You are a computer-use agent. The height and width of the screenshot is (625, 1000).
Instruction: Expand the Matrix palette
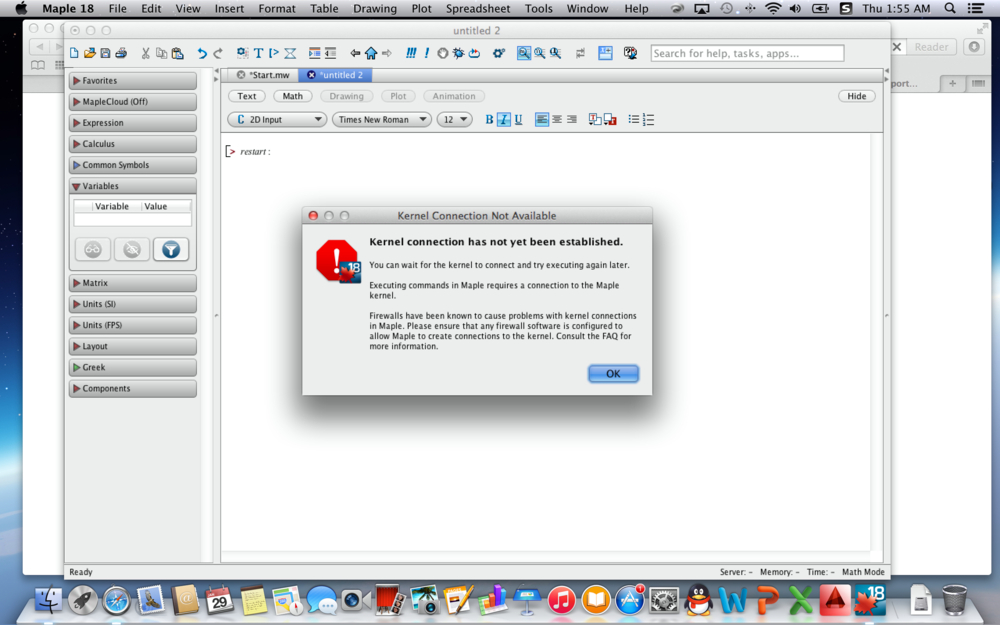[133, 283]
